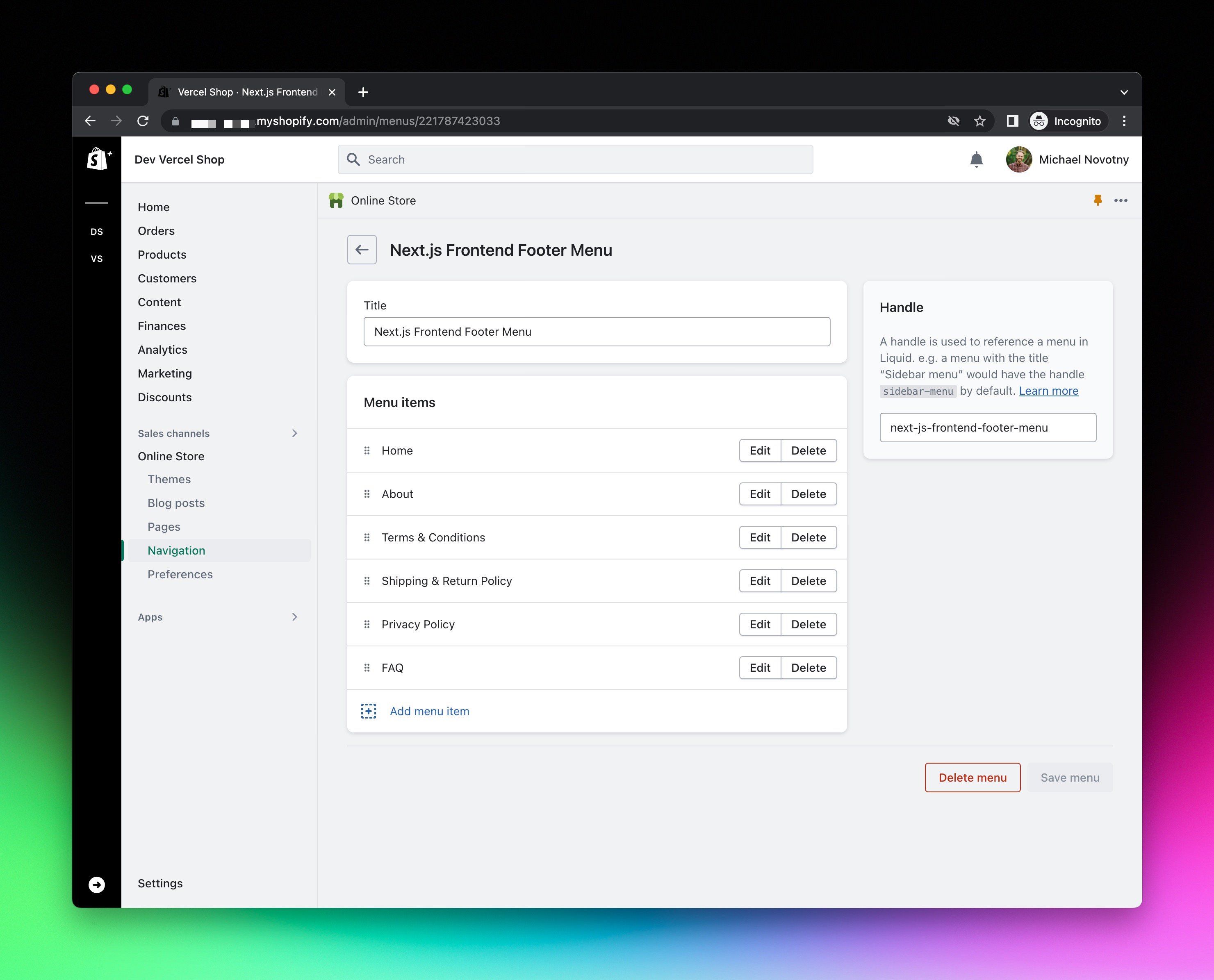Viewport: 1214px width, 980px height.
Task: Open the Learn more link
Action: tap(1048, 391)
